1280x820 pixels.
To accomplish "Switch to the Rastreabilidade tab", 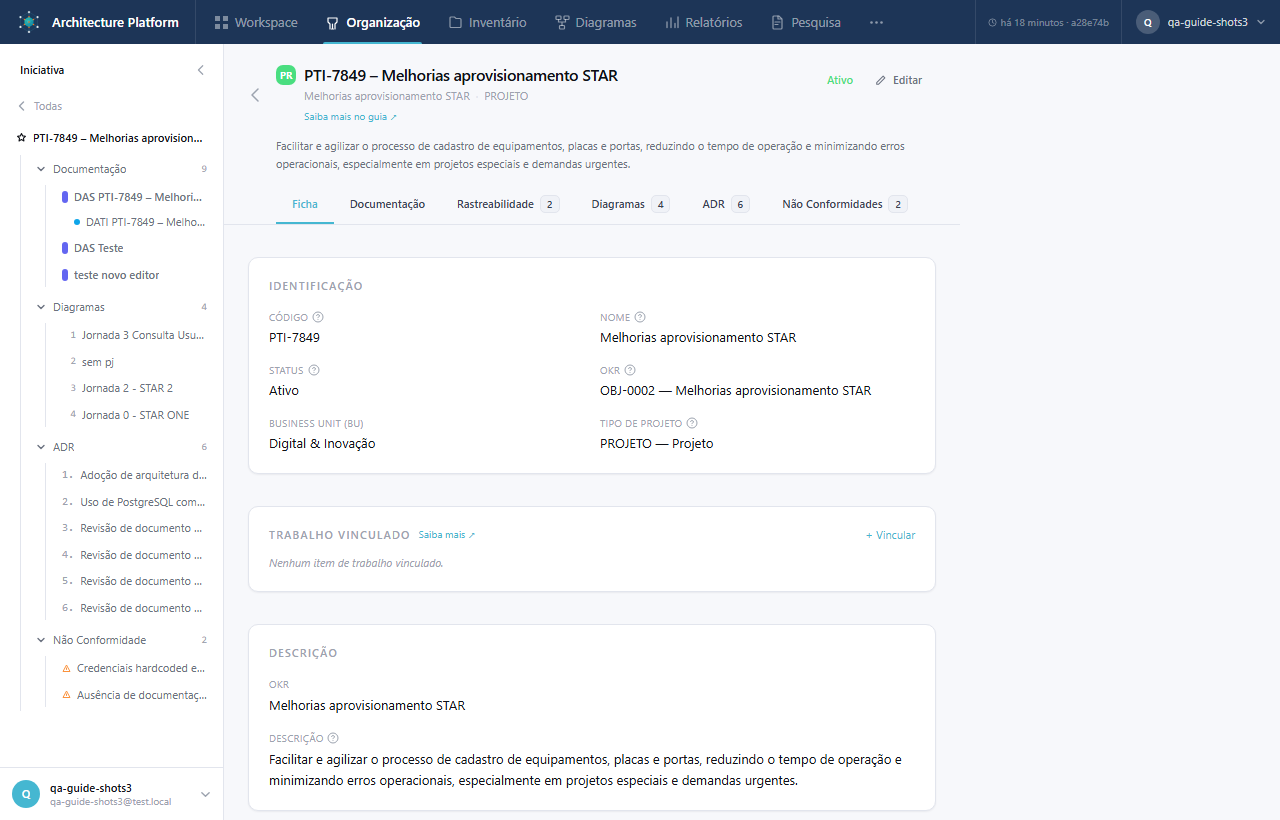I will [507, 204].
